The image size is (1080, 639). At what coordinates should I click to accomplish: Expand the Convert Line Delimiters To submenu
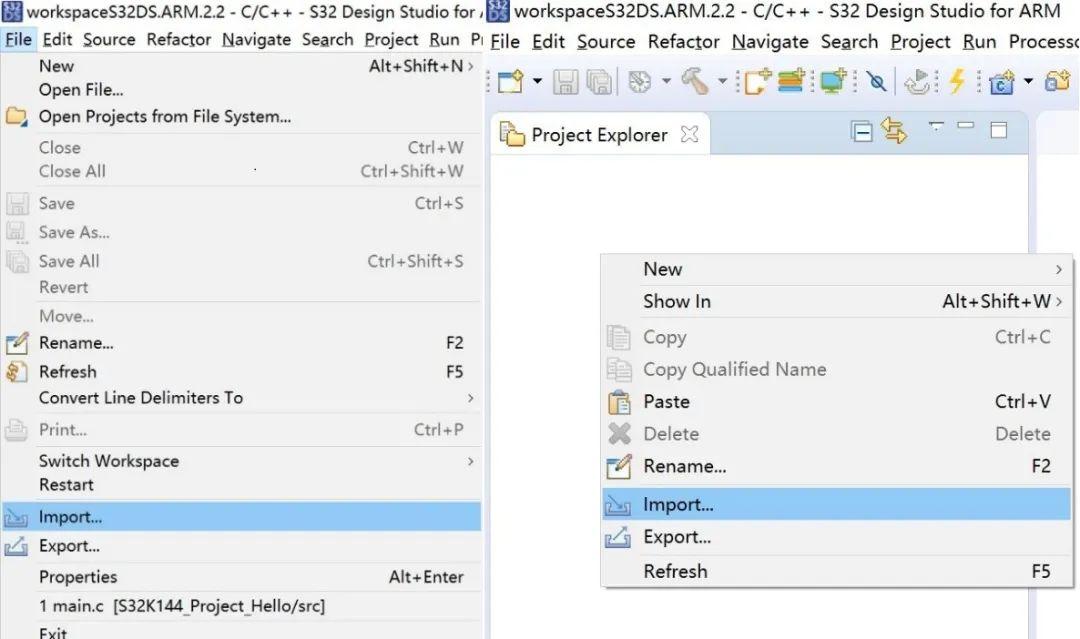[x=470, y=398]
